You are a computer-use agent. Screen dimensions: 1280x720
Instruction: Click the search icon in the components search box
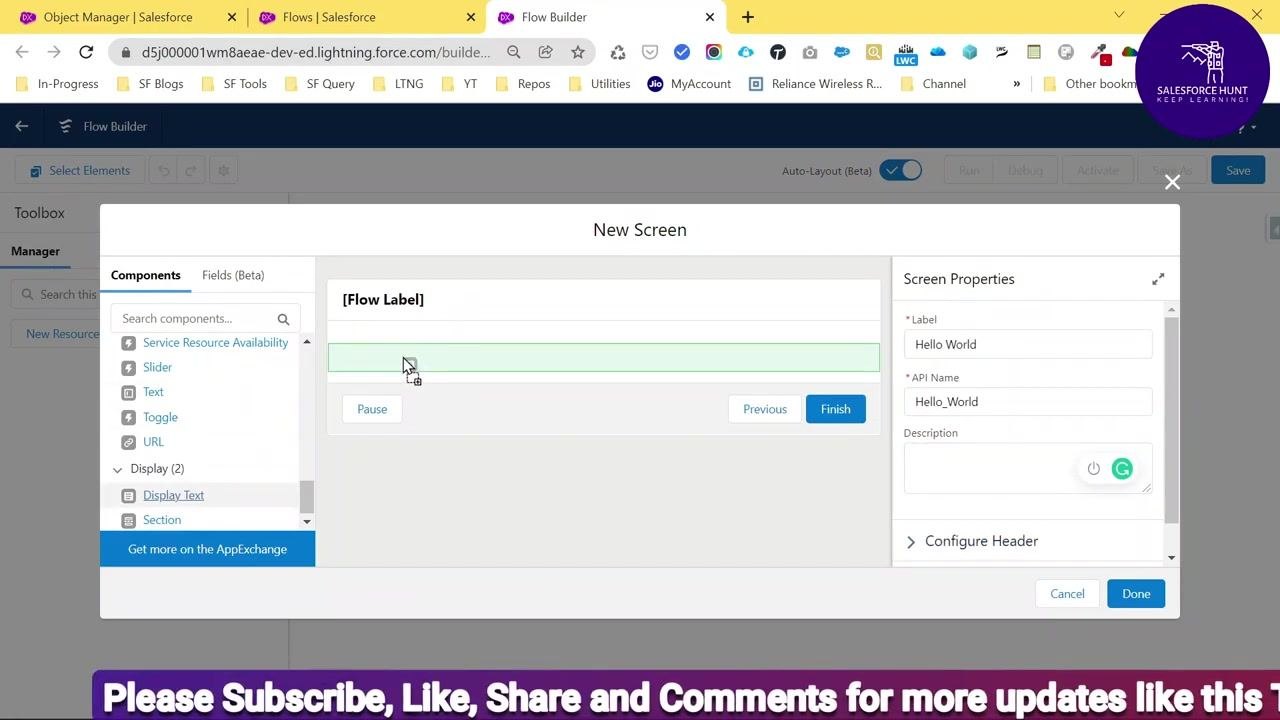point(283,319)
